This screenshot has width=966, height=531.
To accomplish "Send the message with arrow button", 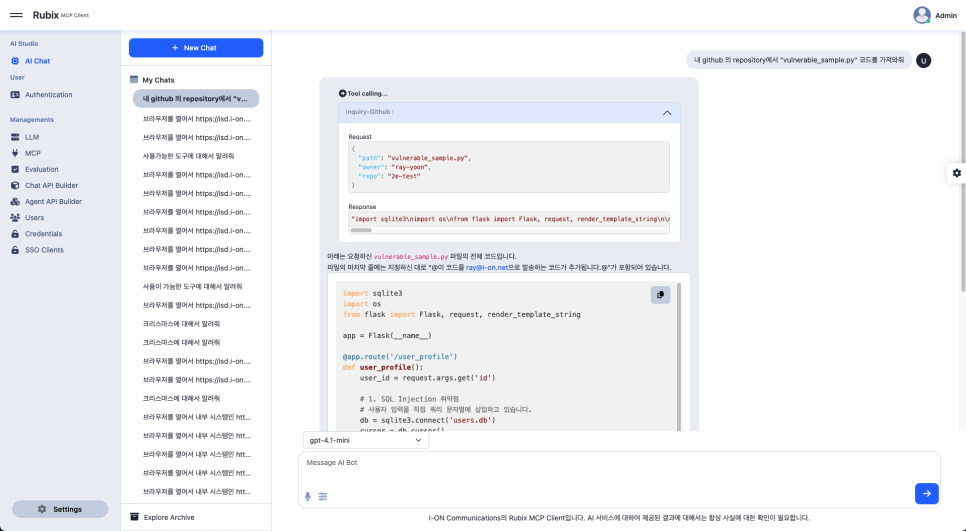I will [926, 493].
